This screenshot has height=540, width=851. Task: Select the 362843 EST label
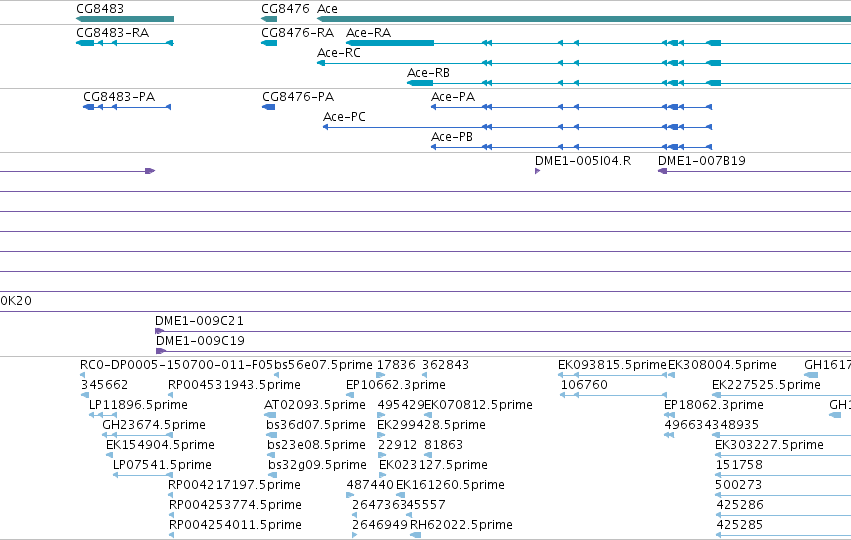(x=446, y=365)
